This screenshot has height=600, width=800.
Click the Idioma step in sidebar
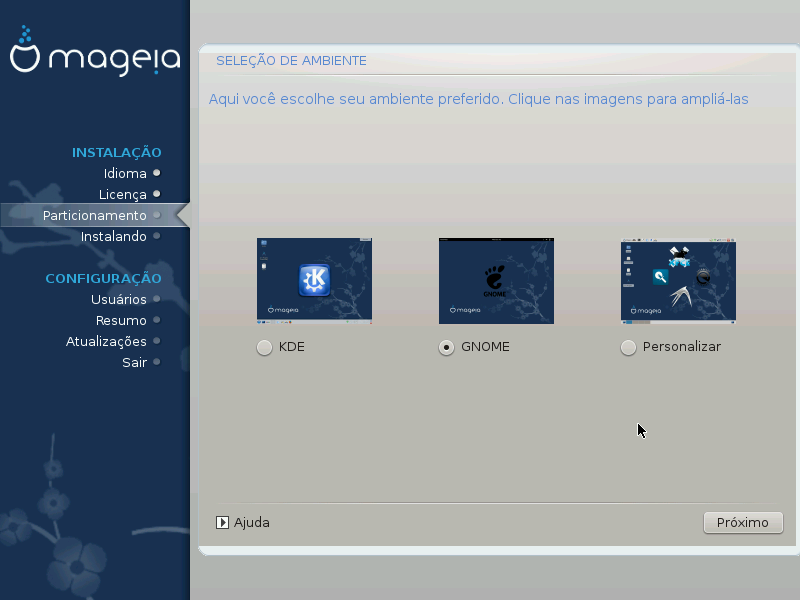coord(125,173)
